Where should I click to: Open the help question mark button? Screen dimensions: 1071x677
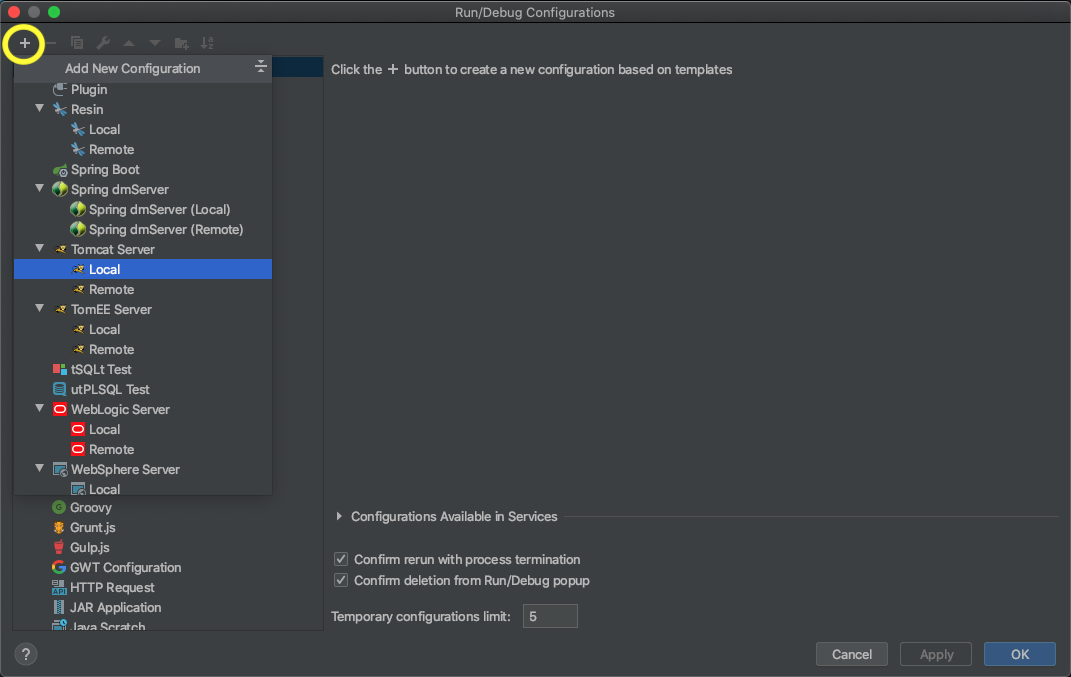26,654
